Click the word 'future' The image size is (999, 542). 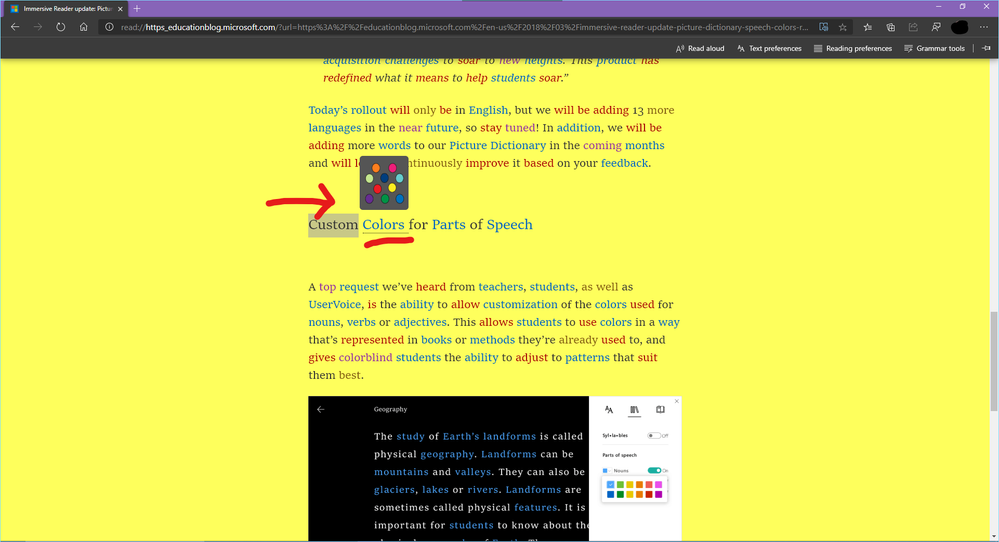point(442,128)
